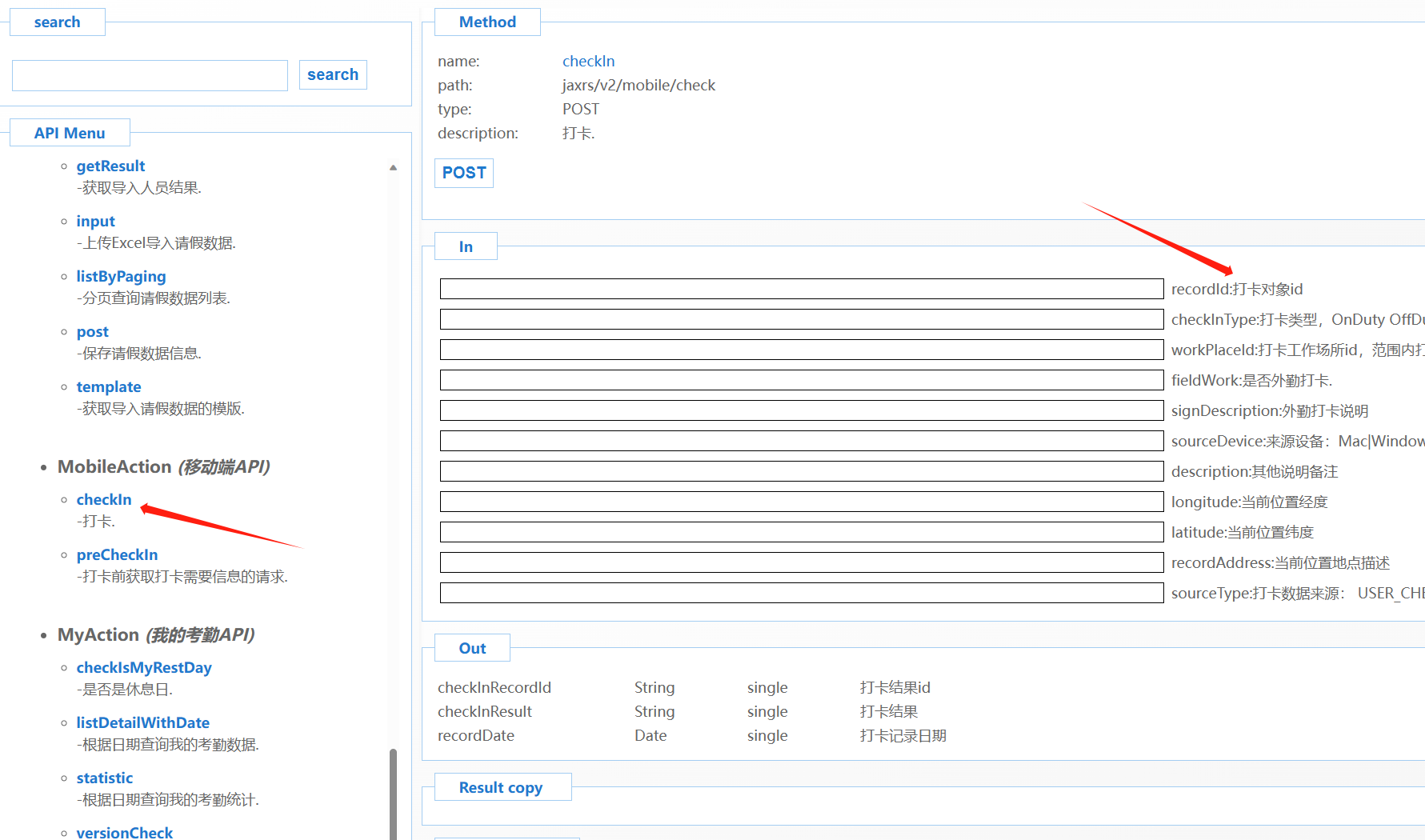Open the getResult API link
Viewport: 1425px width, 840px height.
click(x=110, y=166)
